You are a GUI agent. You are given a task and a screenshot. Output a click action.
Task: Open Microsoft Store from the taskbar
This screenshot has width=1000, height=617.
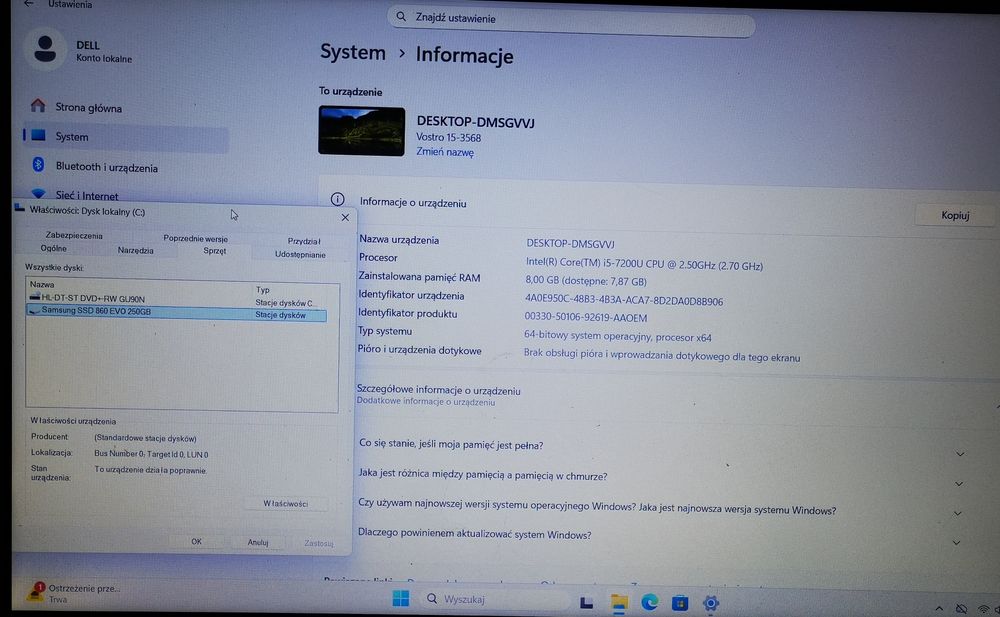[x=680, y=603]
